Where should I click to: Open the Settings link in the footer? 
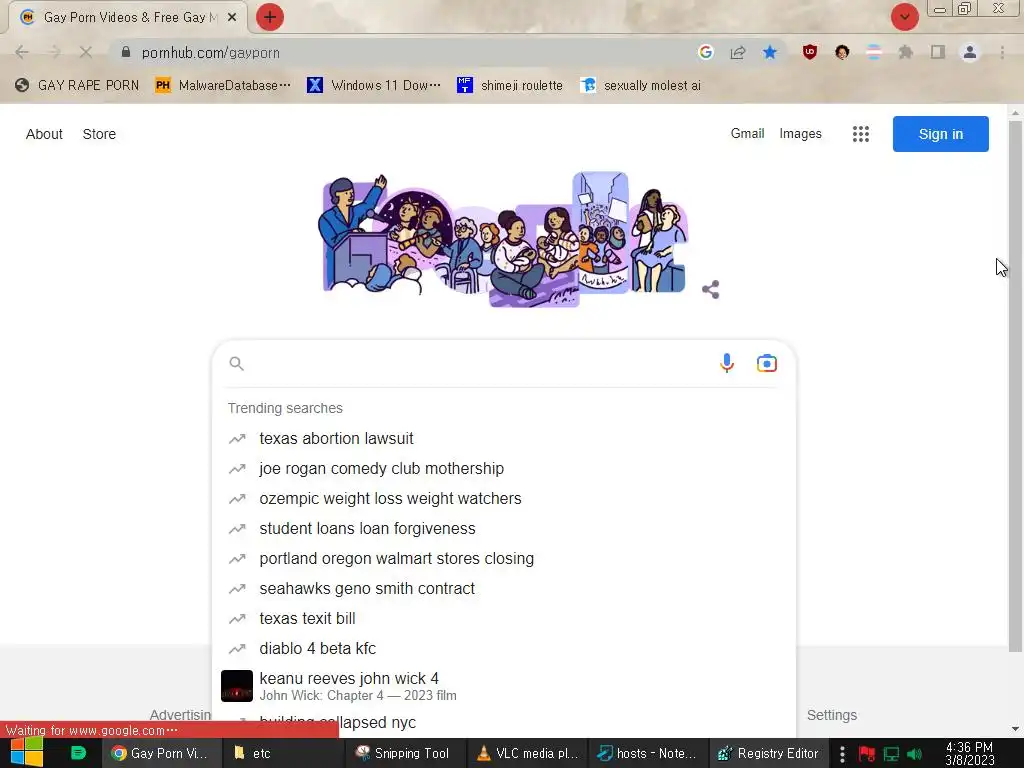(831, 715)
